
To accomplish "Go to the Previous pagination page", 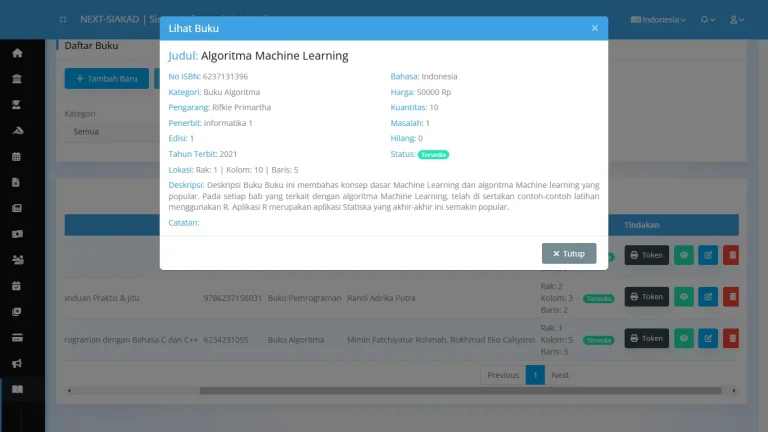I will tap(503, 375).
